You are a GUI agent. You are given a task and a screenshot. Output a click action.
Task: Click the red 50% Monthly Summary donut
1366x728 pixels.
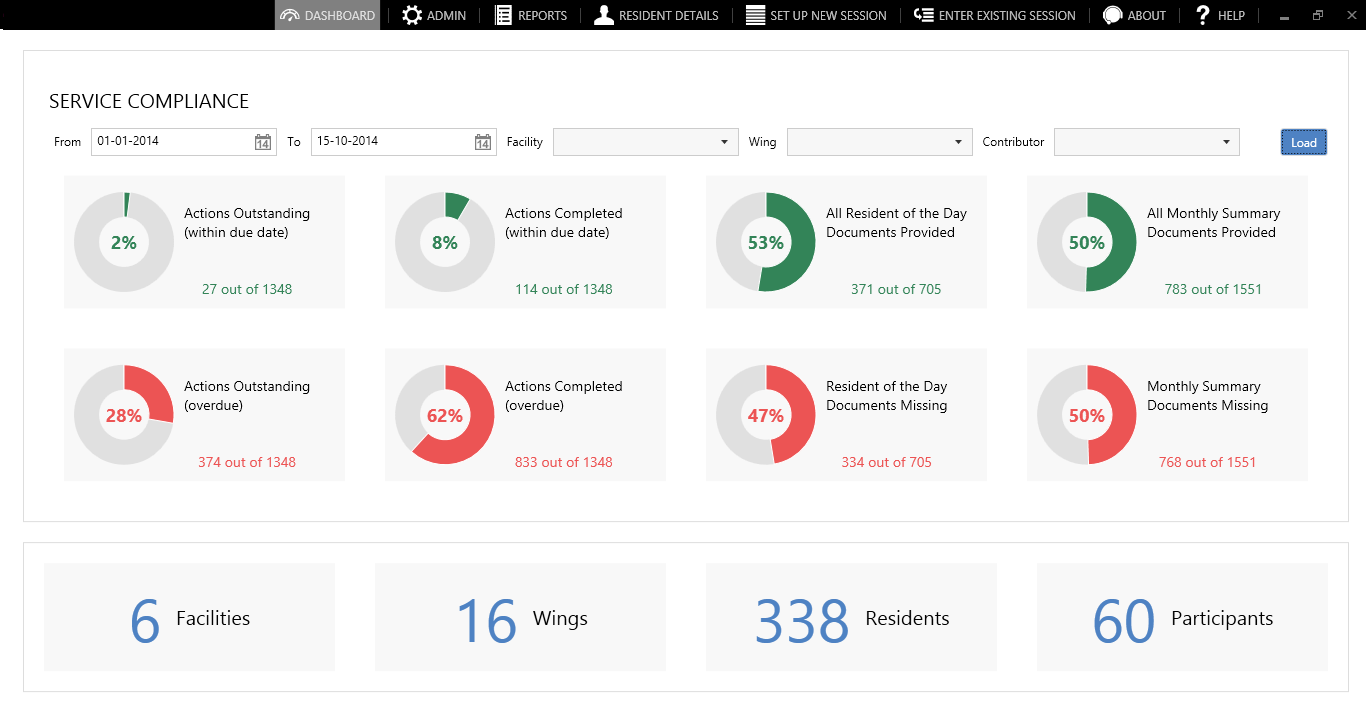pos(1087,415)
